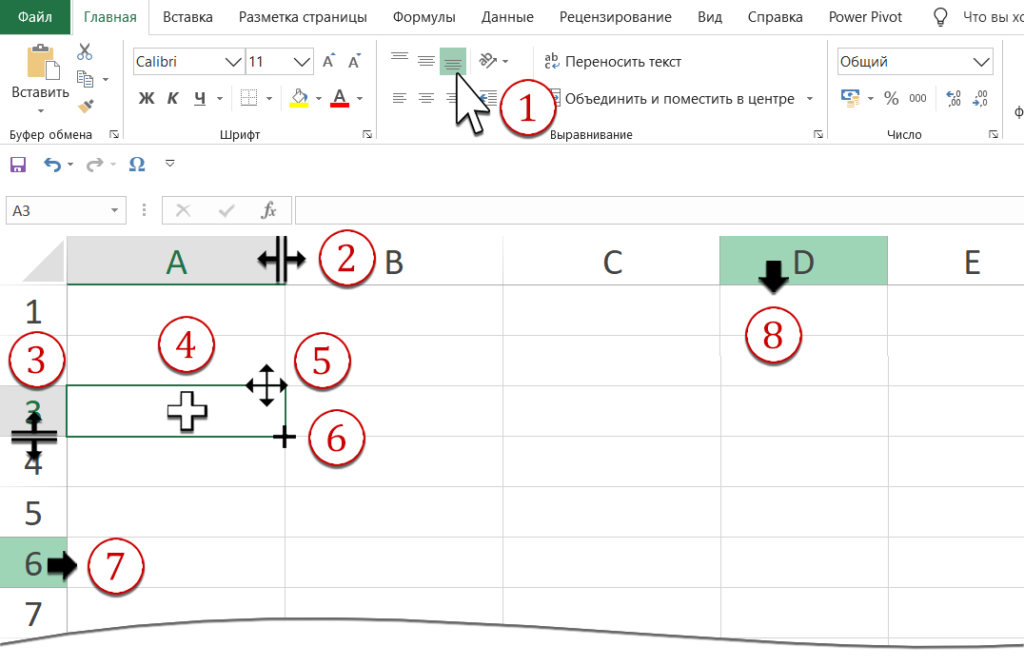This screenshot has width=1024, height=666.
Task: Select column C header
Action: (612, 261)
